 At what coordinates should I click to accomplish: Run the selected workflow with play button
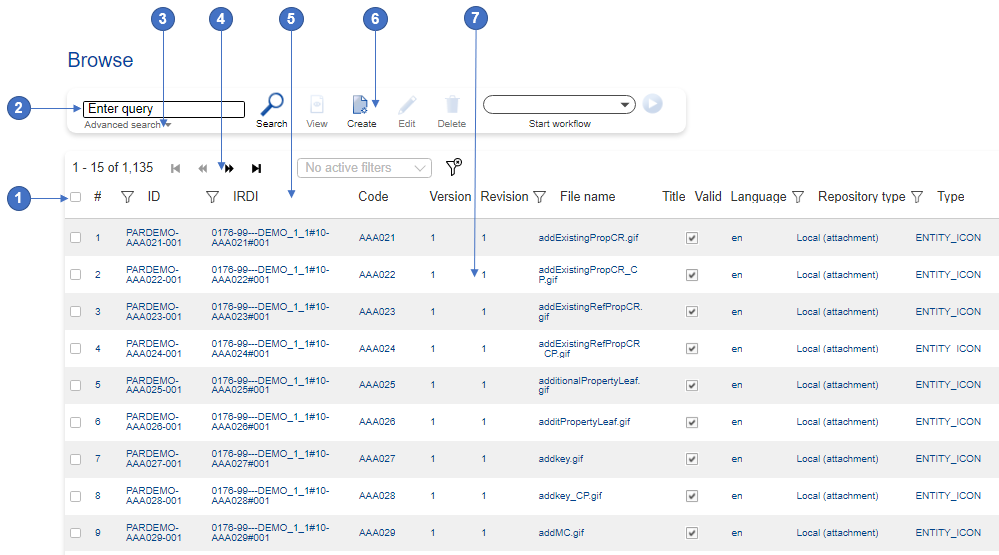pyautogui.click(x=652, y=104)
